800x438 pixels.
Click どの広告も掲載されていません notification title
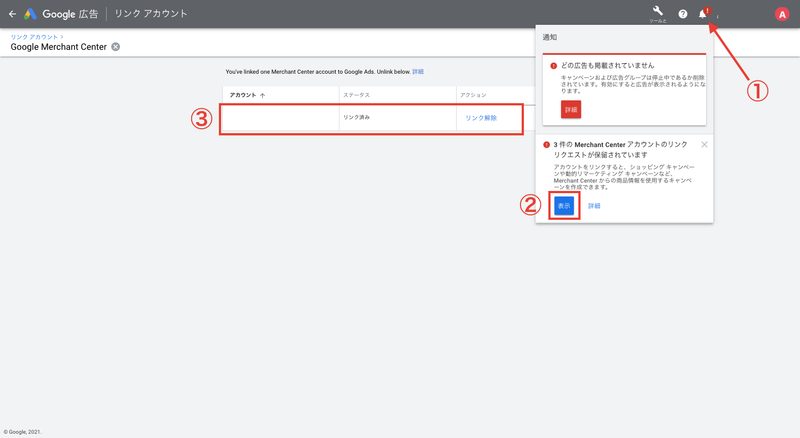607,65
